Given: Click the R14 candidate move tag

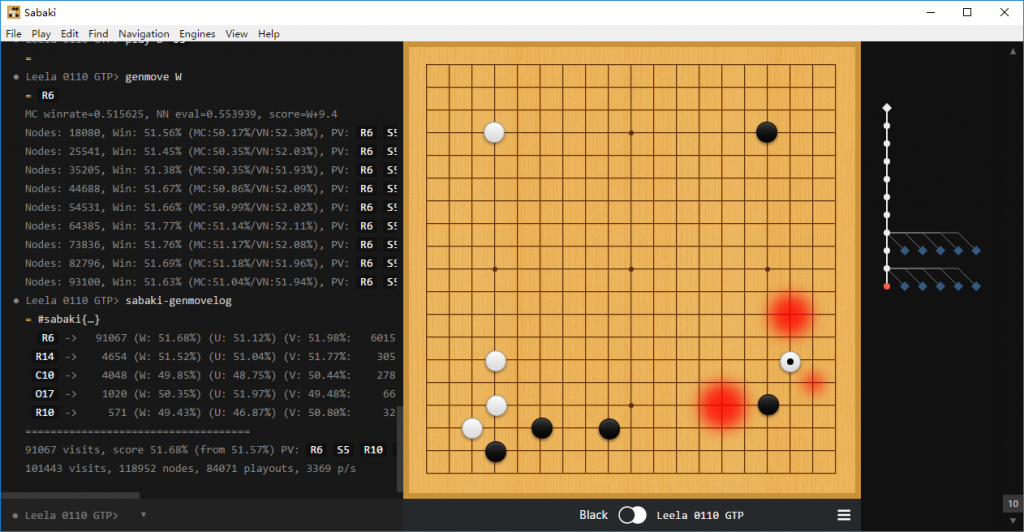Looking at the screenshot, I should pyautogui.click(x=44, y=356).
